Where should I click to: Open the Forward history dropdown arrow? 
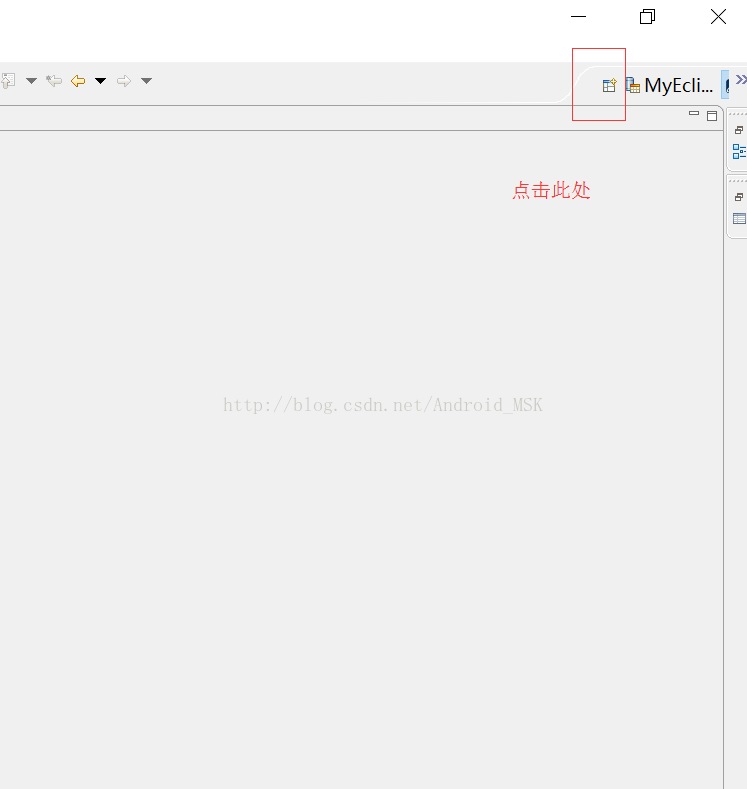[x=146, y=81]
